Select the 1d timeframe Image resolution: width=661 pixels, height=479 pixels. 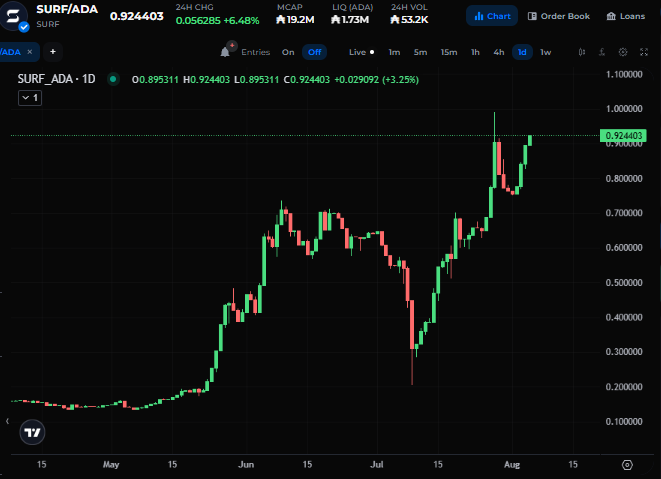click(x=522, y=52)
